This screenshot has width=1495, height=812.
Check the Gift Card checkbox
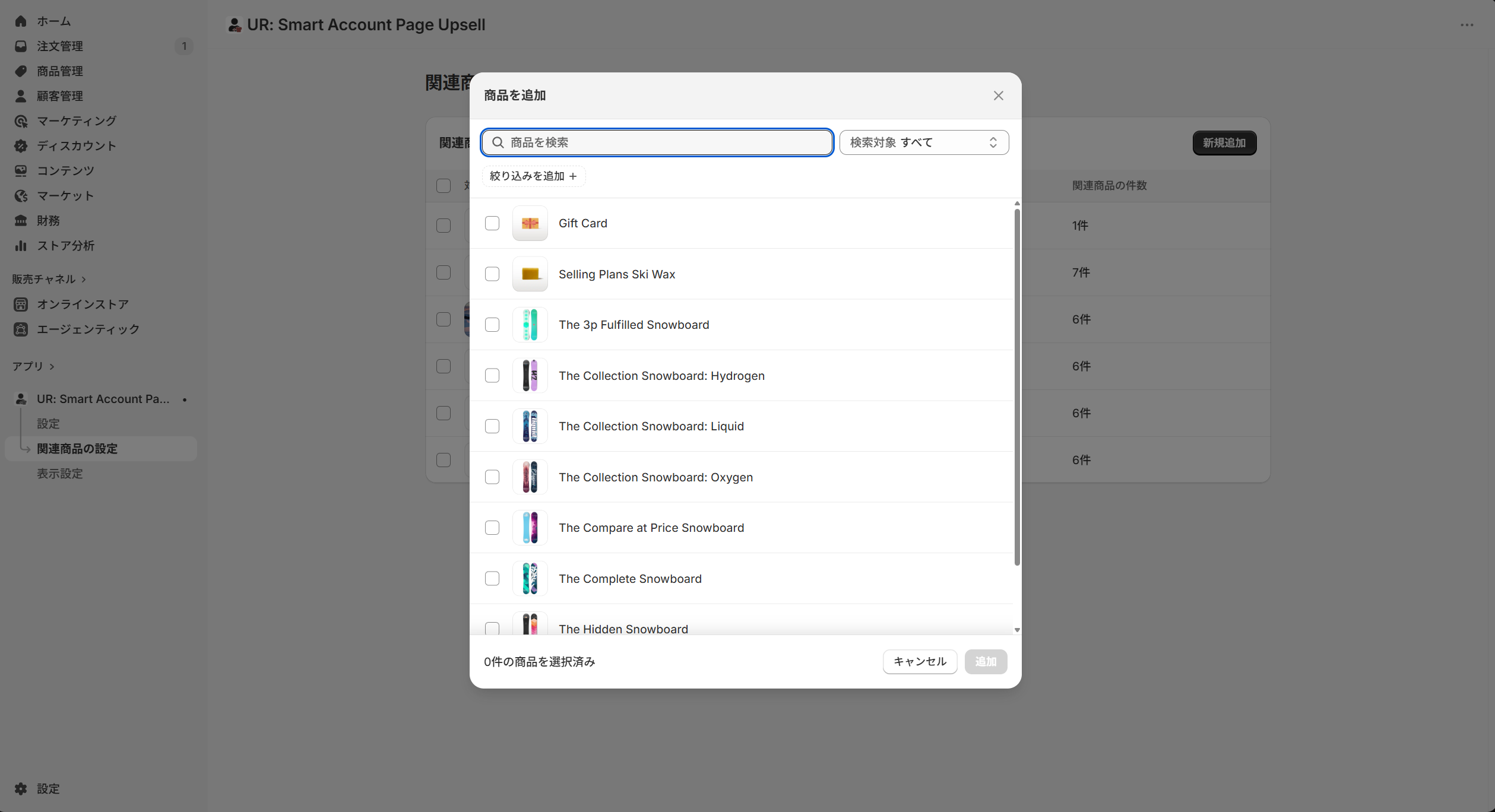[x=492, y=223]
